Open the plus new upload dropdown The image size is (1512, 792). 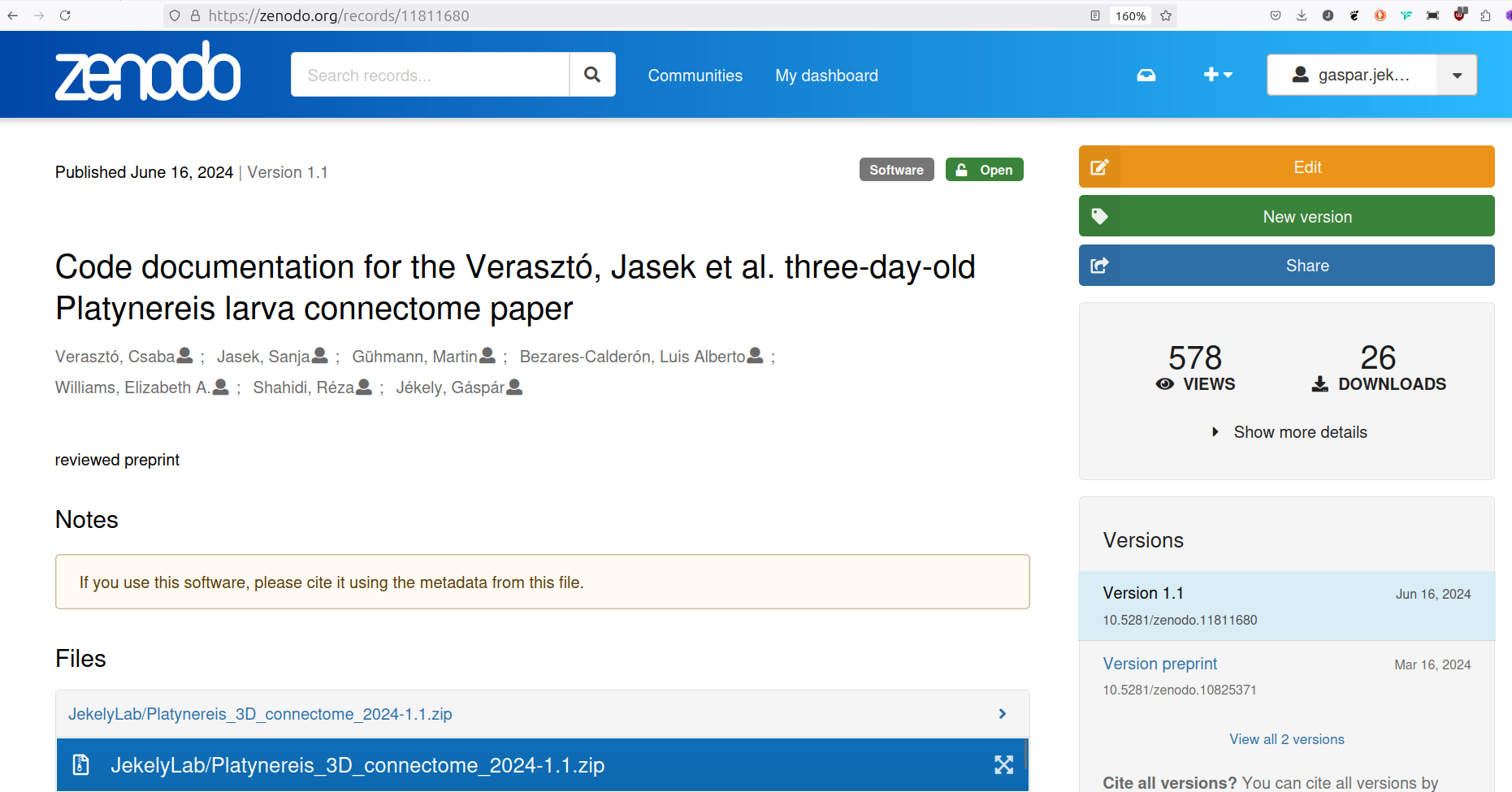[1217, 75]
